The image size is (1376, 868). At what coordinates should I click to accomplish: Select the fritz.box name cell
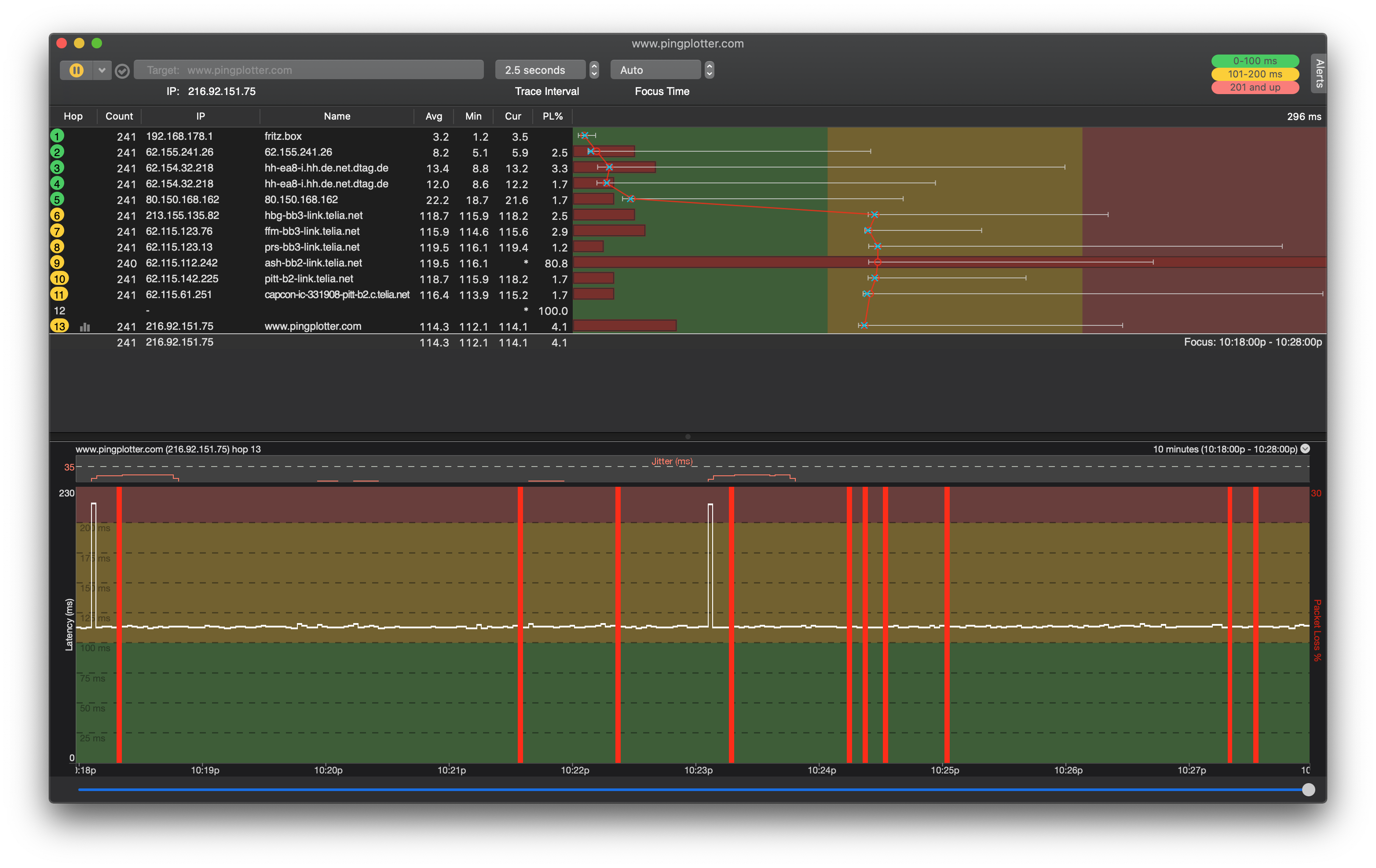(x=283, y=136)
